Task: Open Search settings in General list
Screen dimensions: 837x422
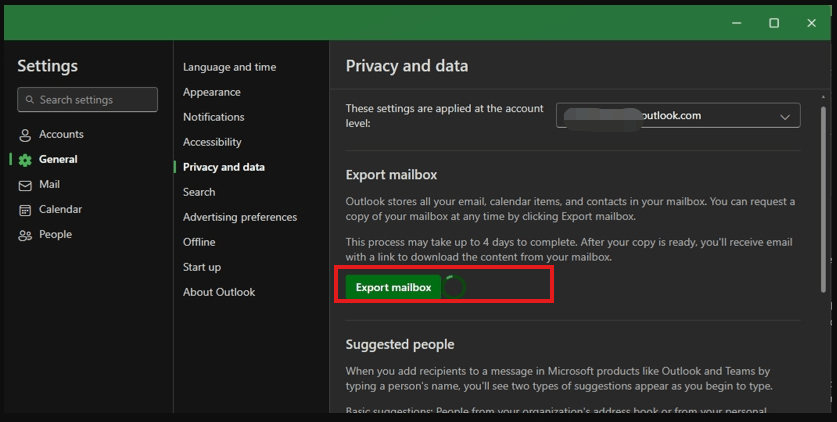Action: tap(199, 192)
